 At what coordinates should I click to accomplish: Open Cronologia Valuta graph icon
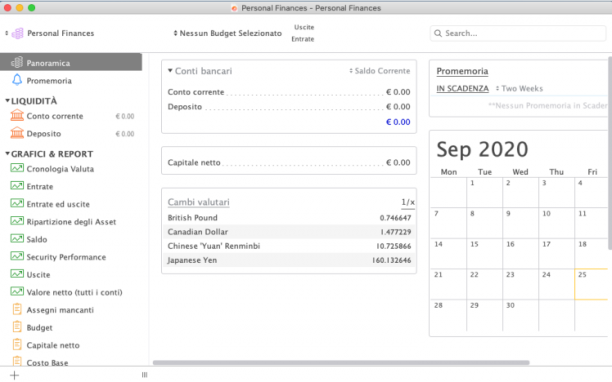tap(17, 168)
